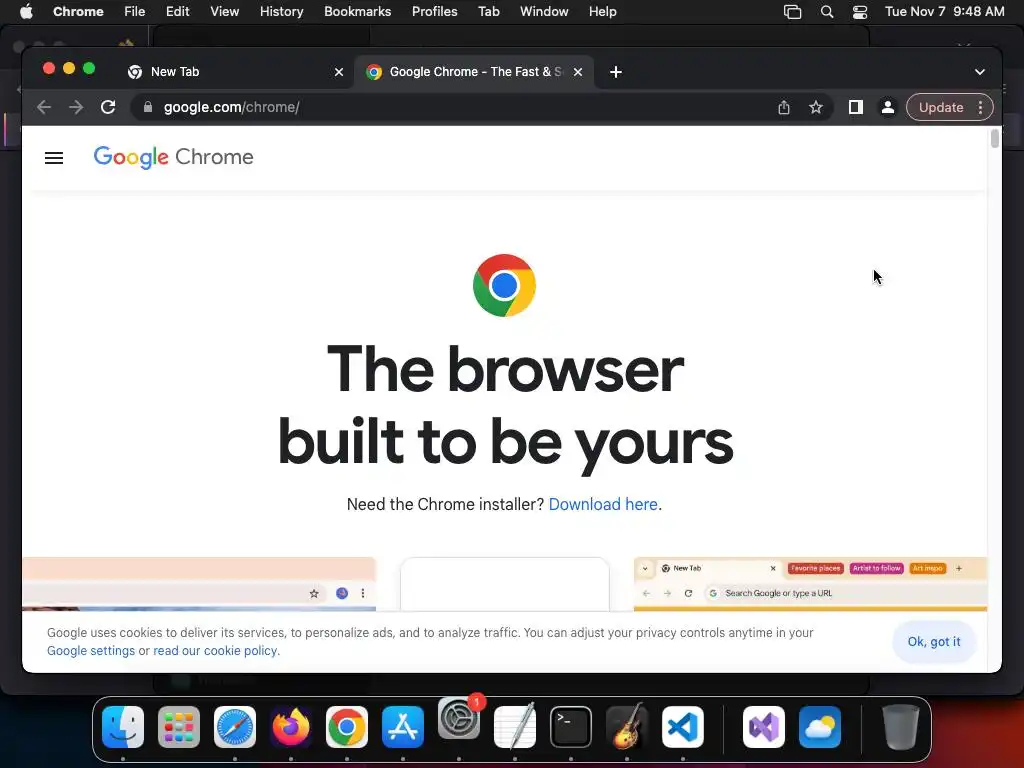Open the Window menu
Viewport: 1024px width, 768px height.
(544, 12)
